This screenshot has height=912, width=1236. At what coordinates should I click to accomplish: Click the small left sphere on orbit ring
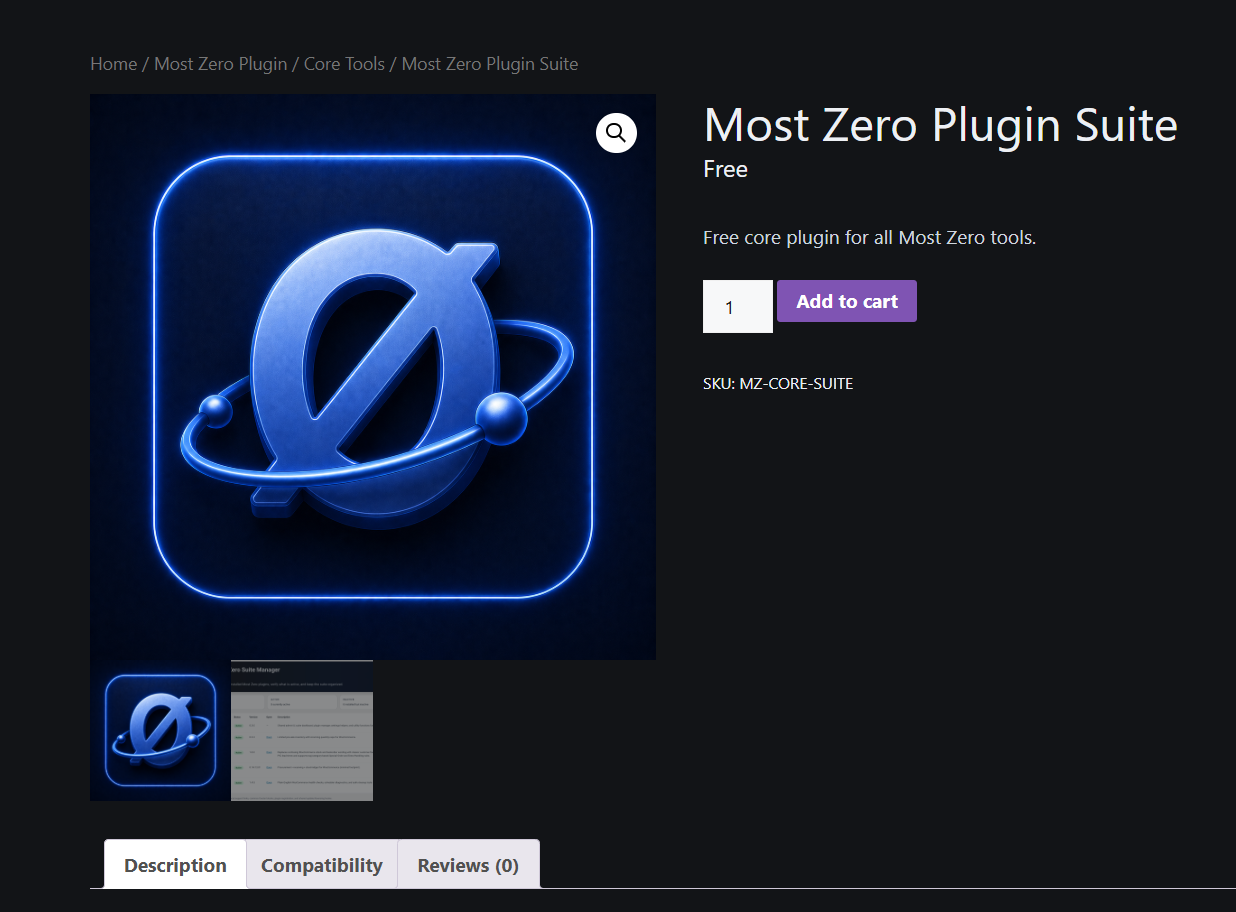(x=216, y=411)
